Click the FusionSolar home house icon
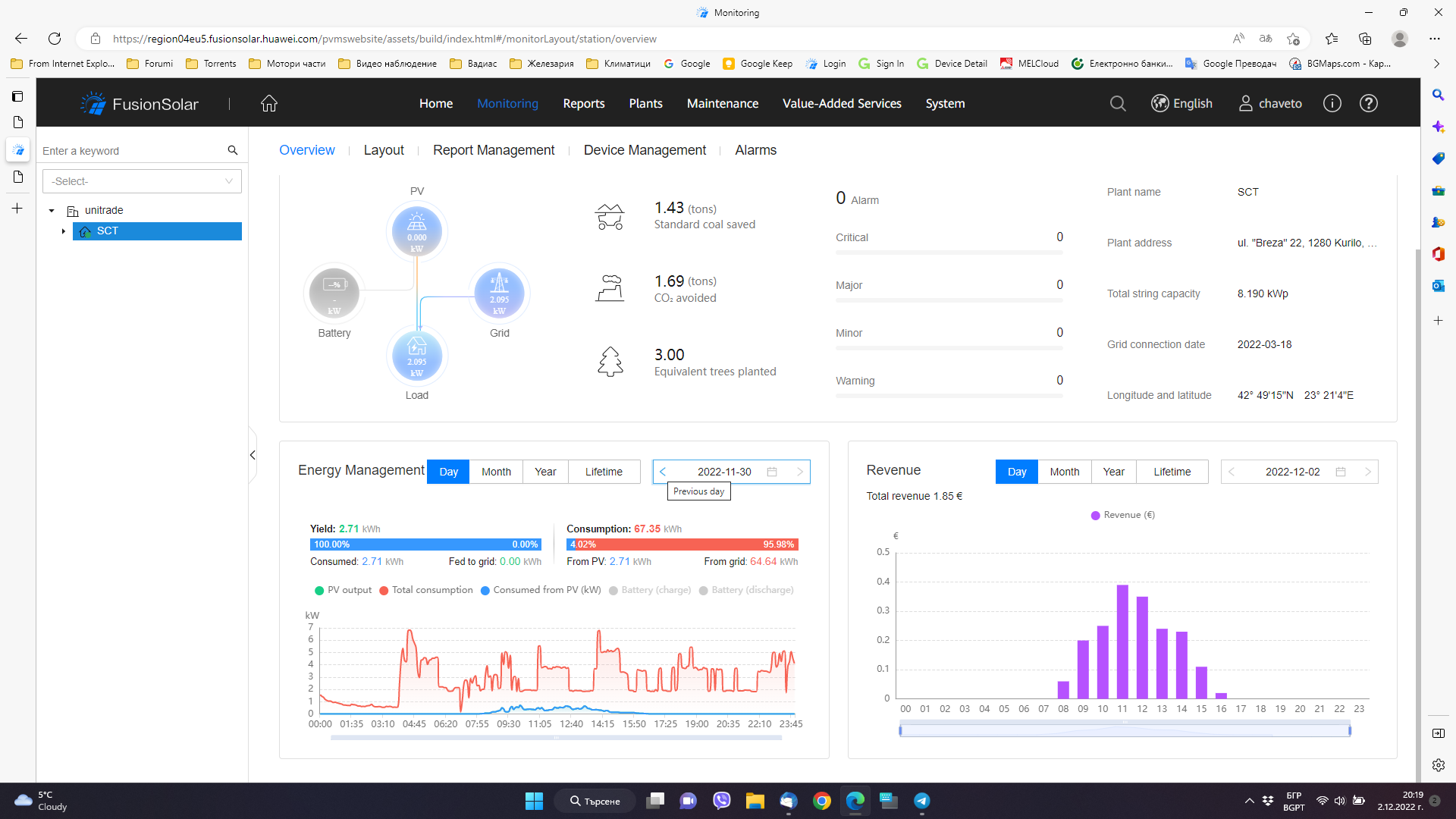The image size is (1456, 819). (x=269, y=104)
